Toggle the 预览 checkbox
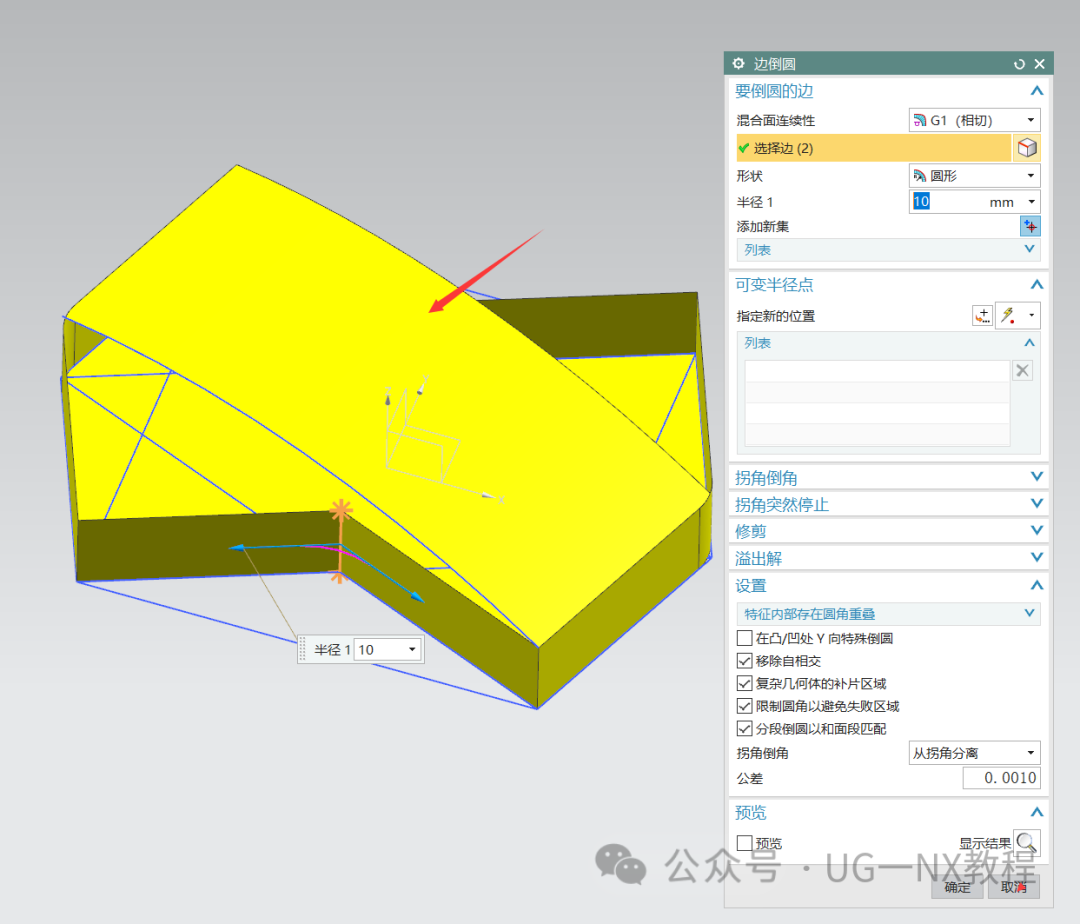The height and width of the screenshot is (924, 1080). (744, 843)
